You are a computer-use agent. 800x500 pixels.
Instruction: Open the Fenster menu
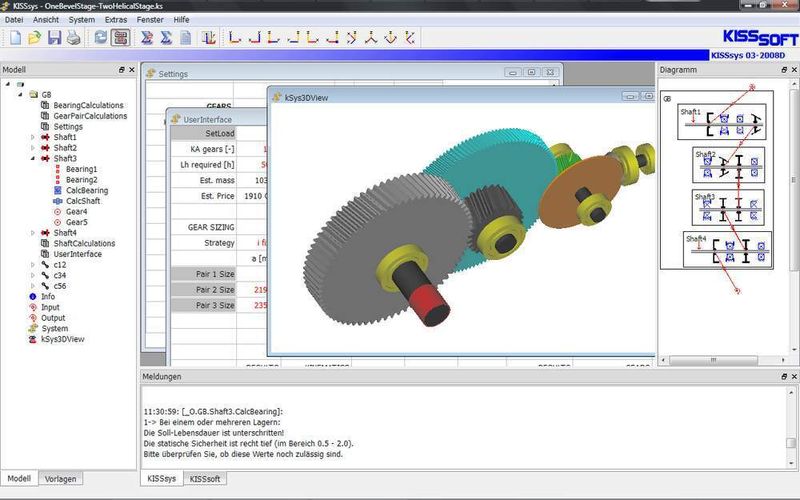(150, 20)
